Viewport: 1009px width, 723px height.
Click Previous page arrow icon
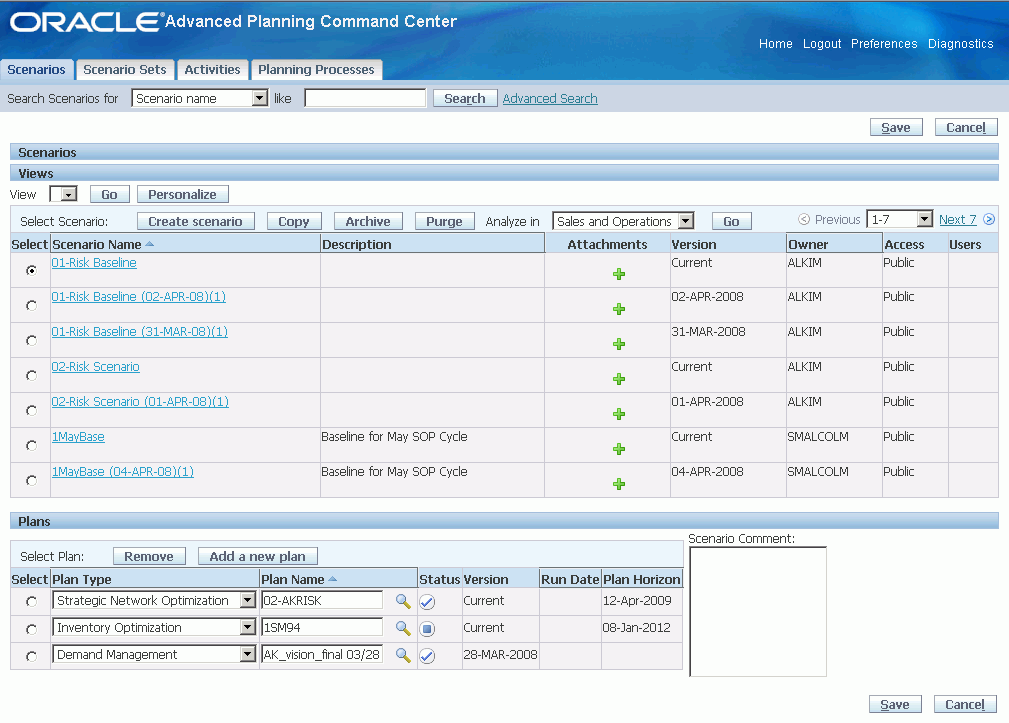tap(804, 219)
